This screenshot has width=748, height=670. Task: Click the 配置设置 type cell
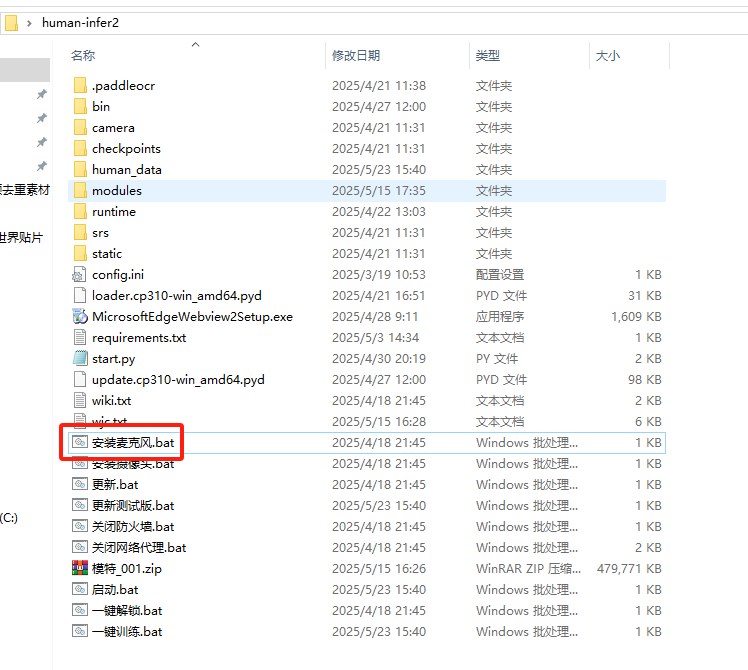coord(500,274)
